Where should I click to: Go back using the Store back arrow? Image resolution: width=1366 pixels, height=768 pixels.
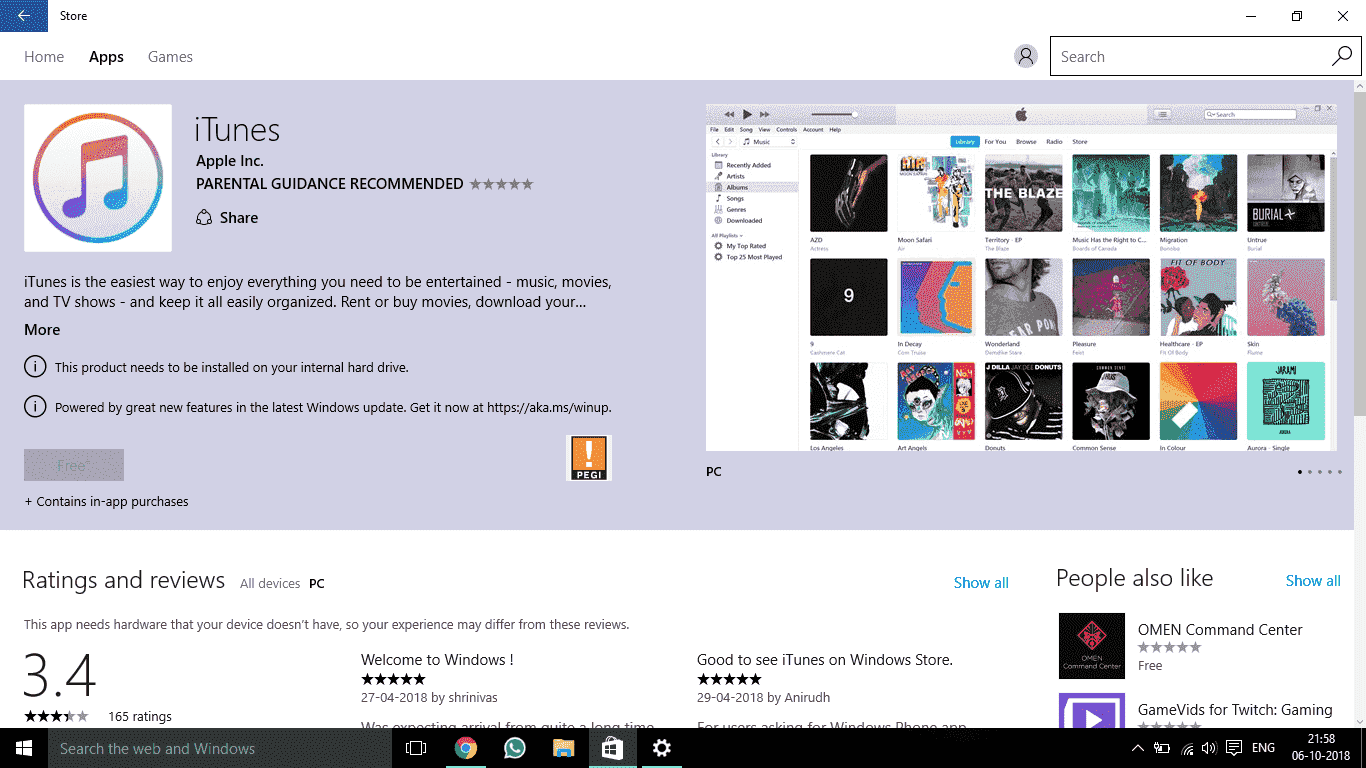(24, 16)
